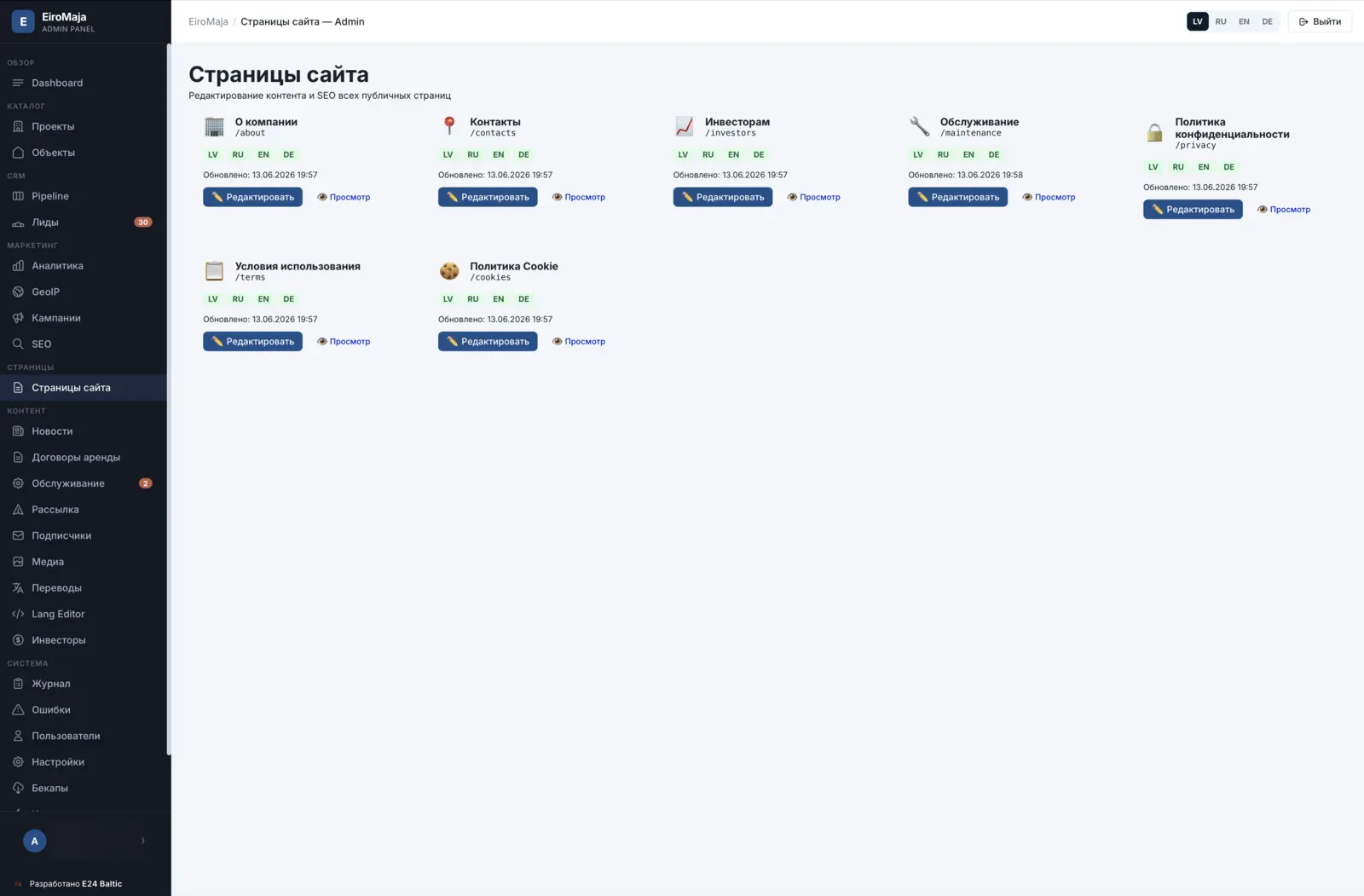The image size is (1364, 896).
Task: Open the Лиды icon with badge
Action: (18, 223)
